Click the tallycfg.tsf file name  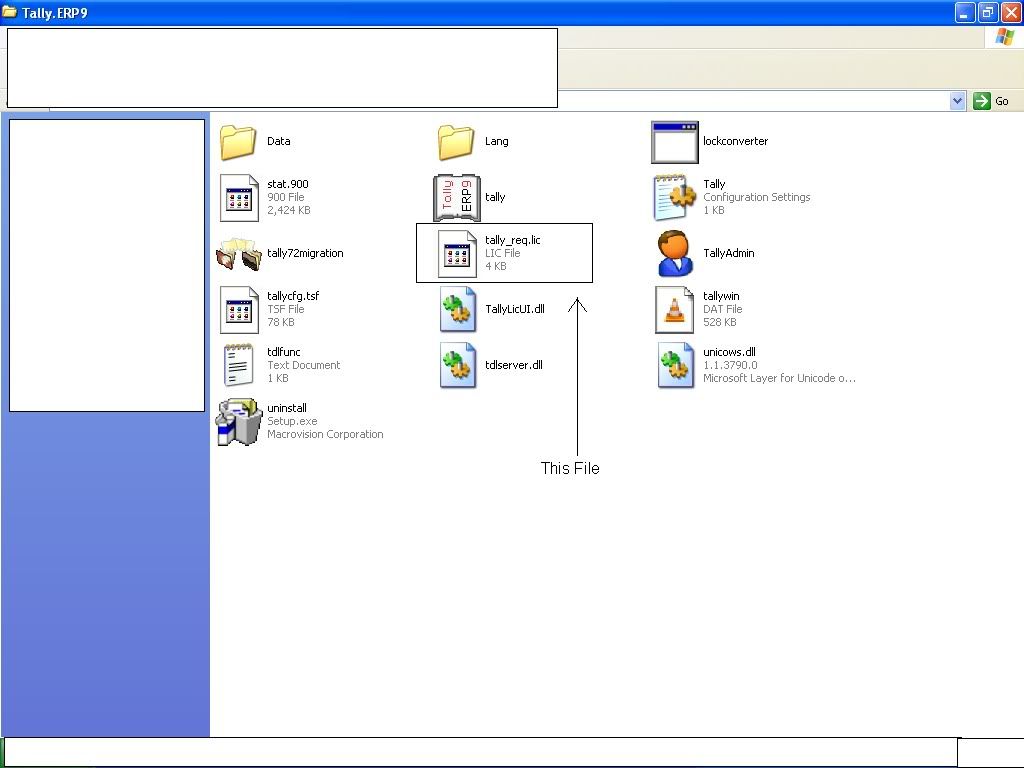point(293,296)
